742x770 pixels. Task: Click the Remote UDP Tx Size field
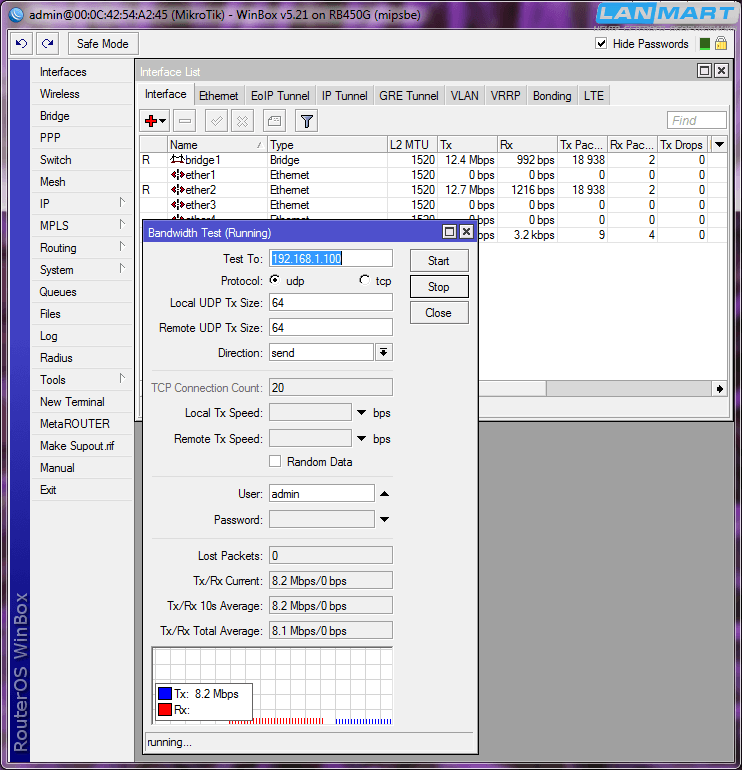(x=330, y=328)
